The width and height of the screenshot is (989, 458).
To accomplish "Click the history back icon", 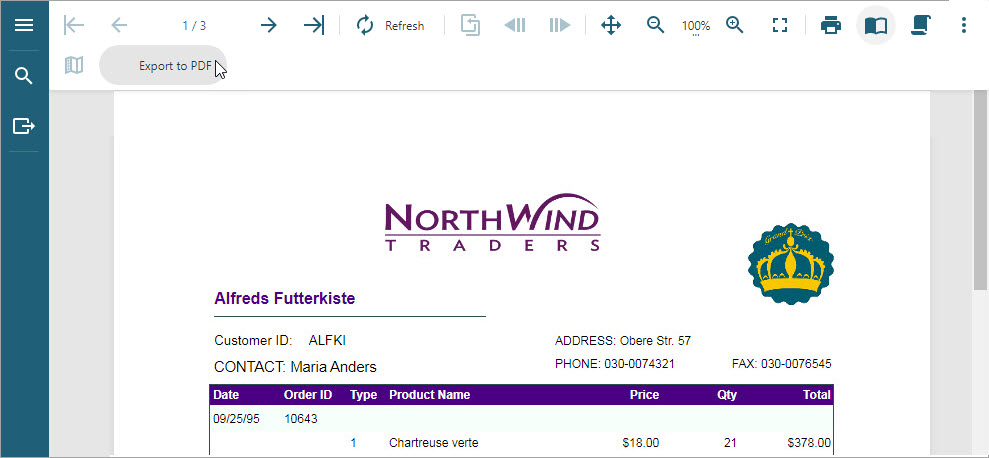I will point(515,25).
